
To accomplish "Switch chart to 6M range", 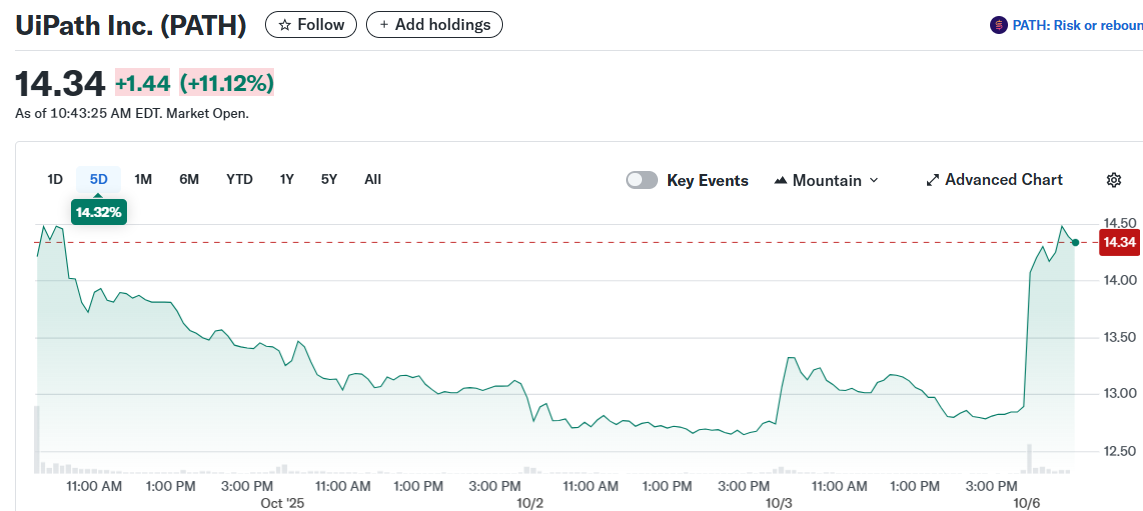I will 189,180.
